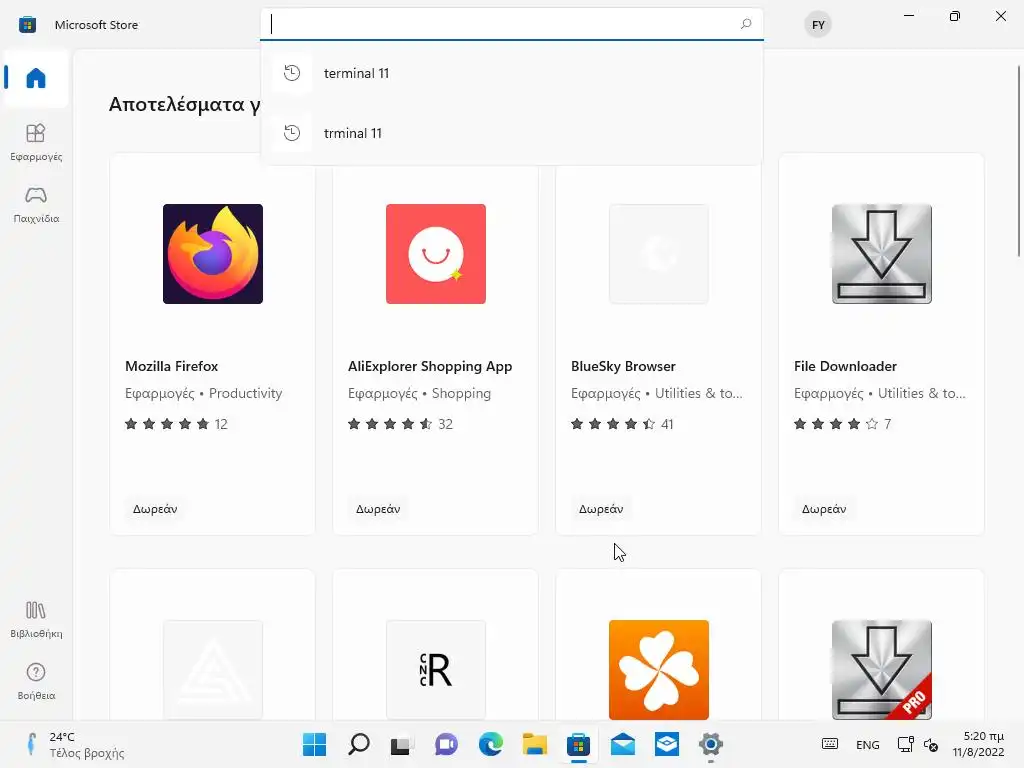Click the history icon beside 'trminal 11'
This screenshot has width=1024, height=768.
click(x=292, y=133)
